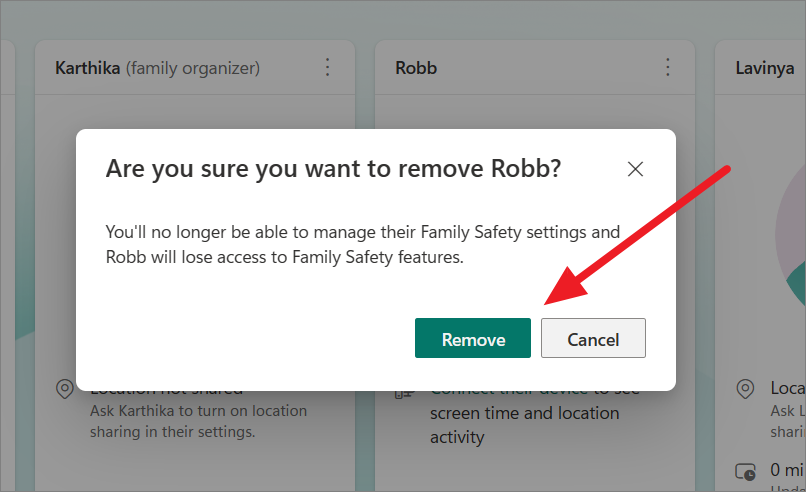Select Lavinya's name in card header
Viewport: 806px width, 492px height.
pyautogui.click(x=764, y=68)
